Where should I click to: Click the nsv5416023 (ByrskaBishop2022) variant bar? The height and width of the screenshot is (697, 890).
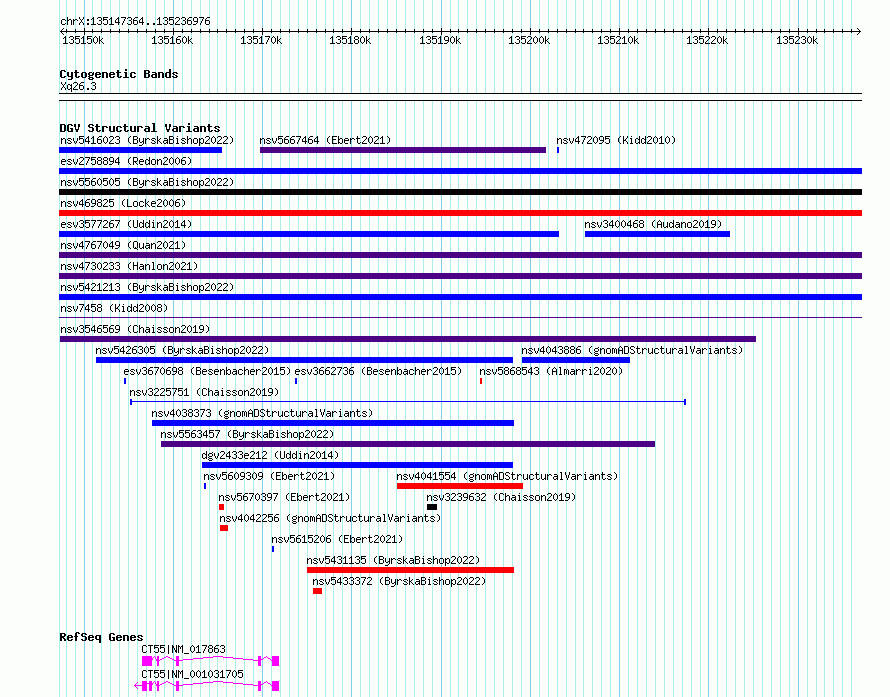pos(140,150)
